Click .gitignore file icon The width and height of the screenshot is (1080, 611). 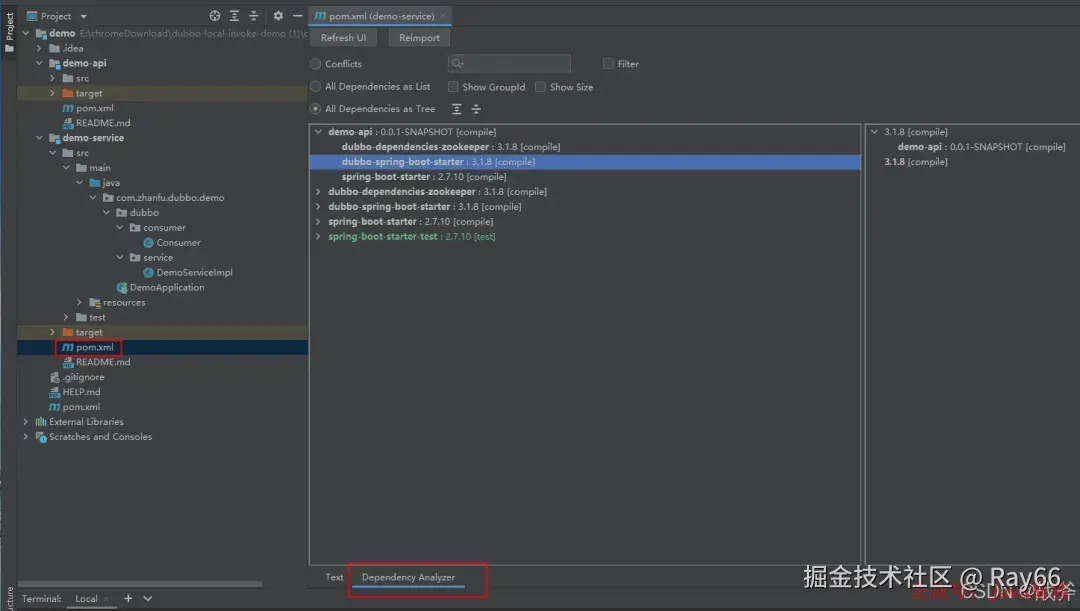pos(54,377)
